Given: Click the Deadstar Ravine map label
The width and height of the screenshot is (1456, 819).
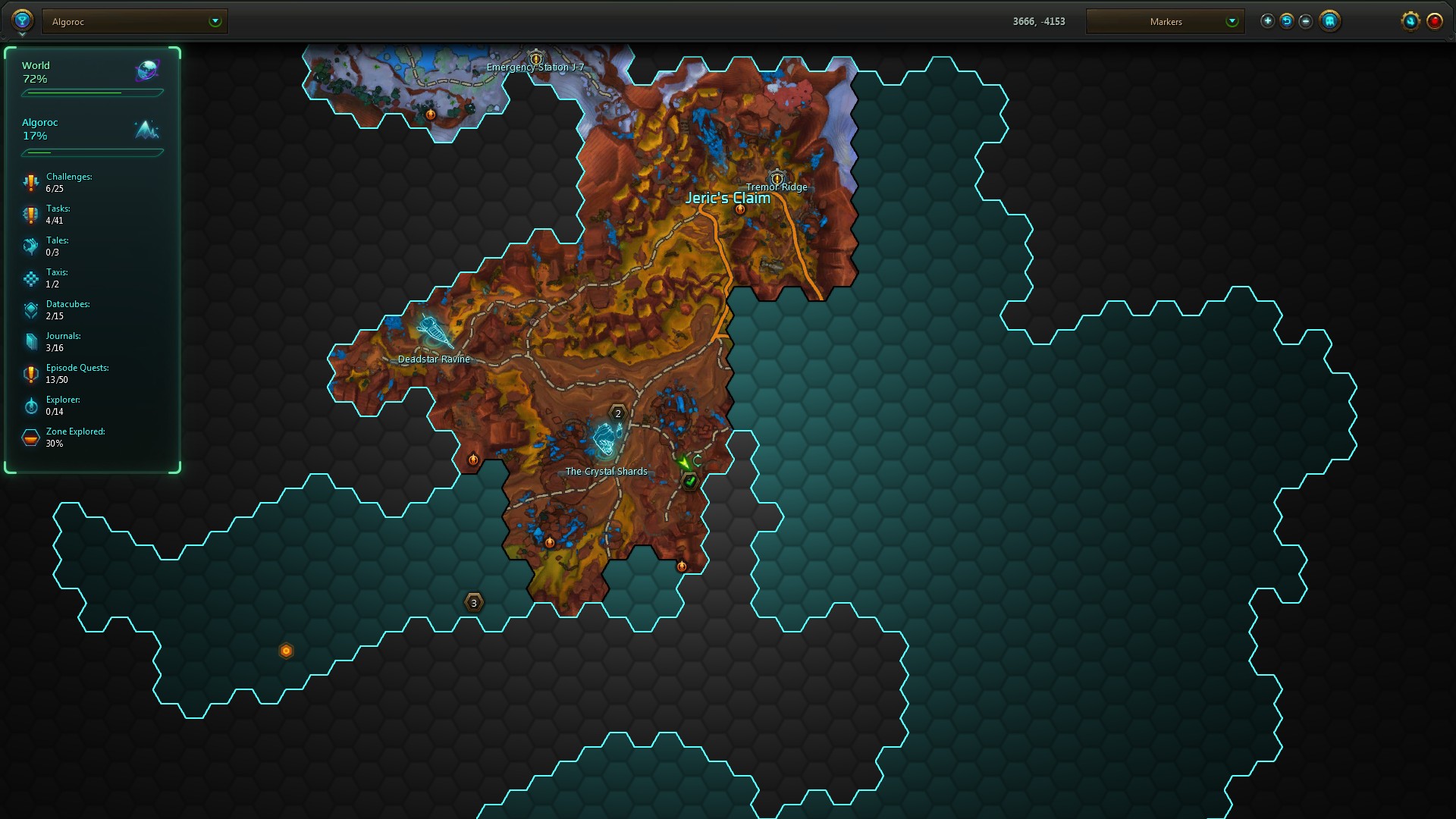Looking at the screenshot, I should tap(434, 359).
